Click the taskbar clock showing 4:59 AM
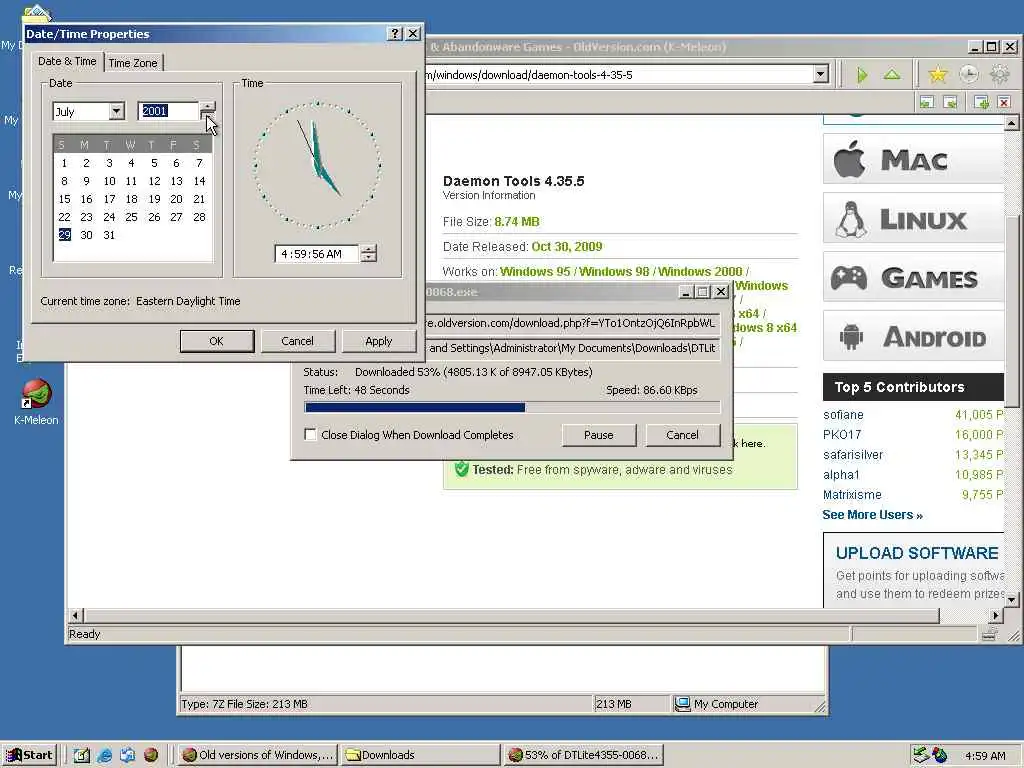 coord(985,756)
